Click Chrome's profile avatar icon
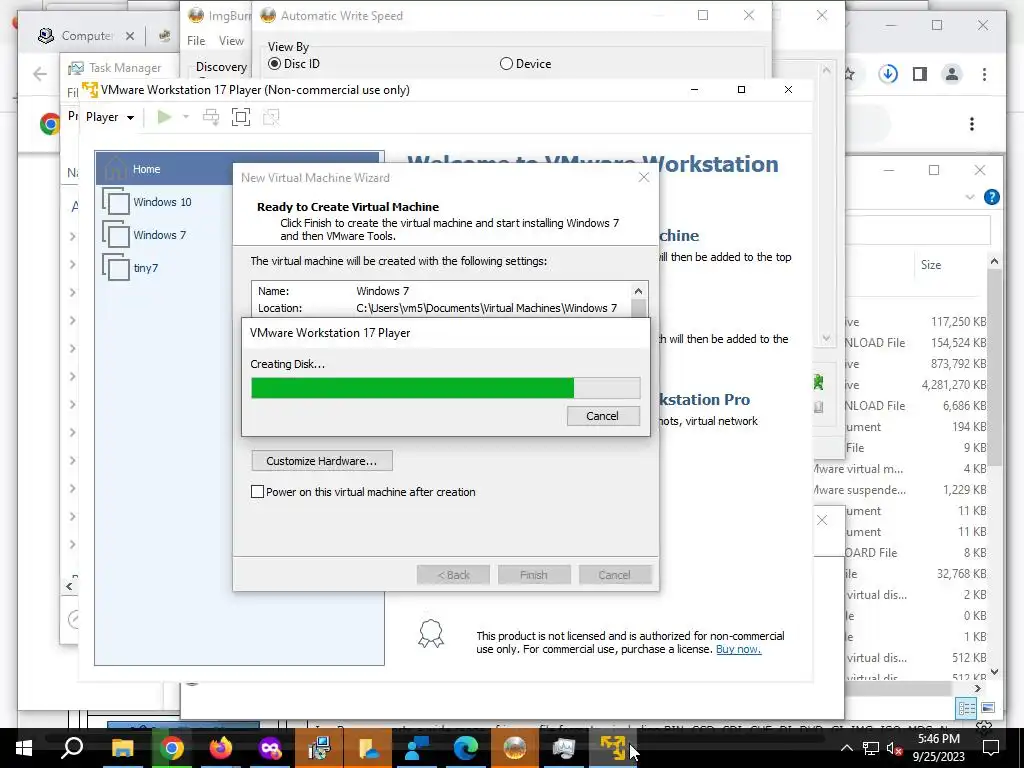Image resolution: width=1024 pixels, height=768 pixels. (952, 74)
